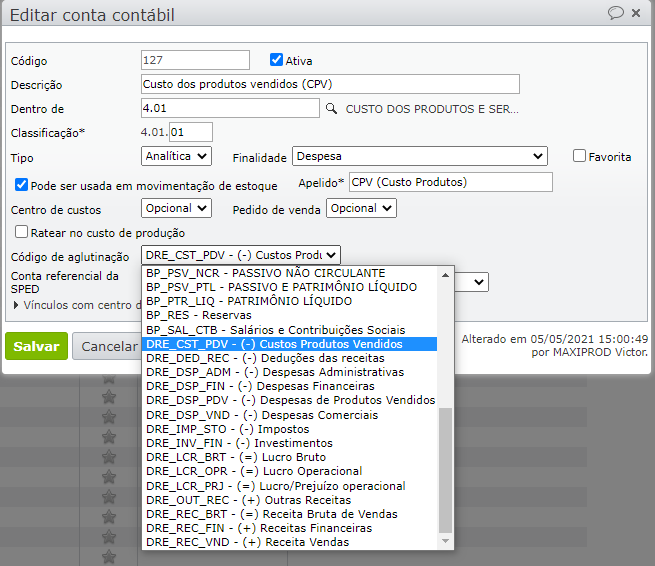Select BP_SAL_CTB - Salários e Contribuições Sociais
The image size is (655, 566).
289,330
